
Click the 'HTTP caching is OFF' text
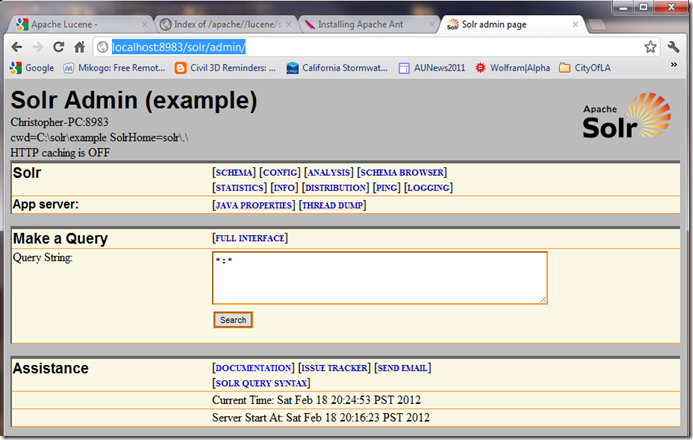point(61,153)
